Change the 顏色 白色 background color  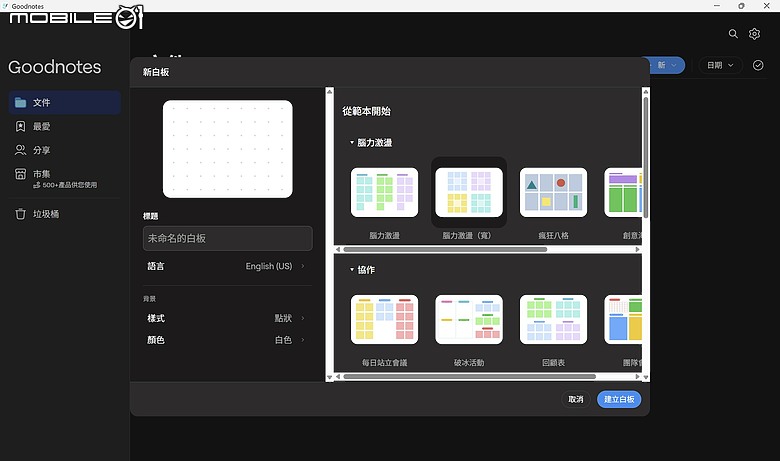[227, 340]
